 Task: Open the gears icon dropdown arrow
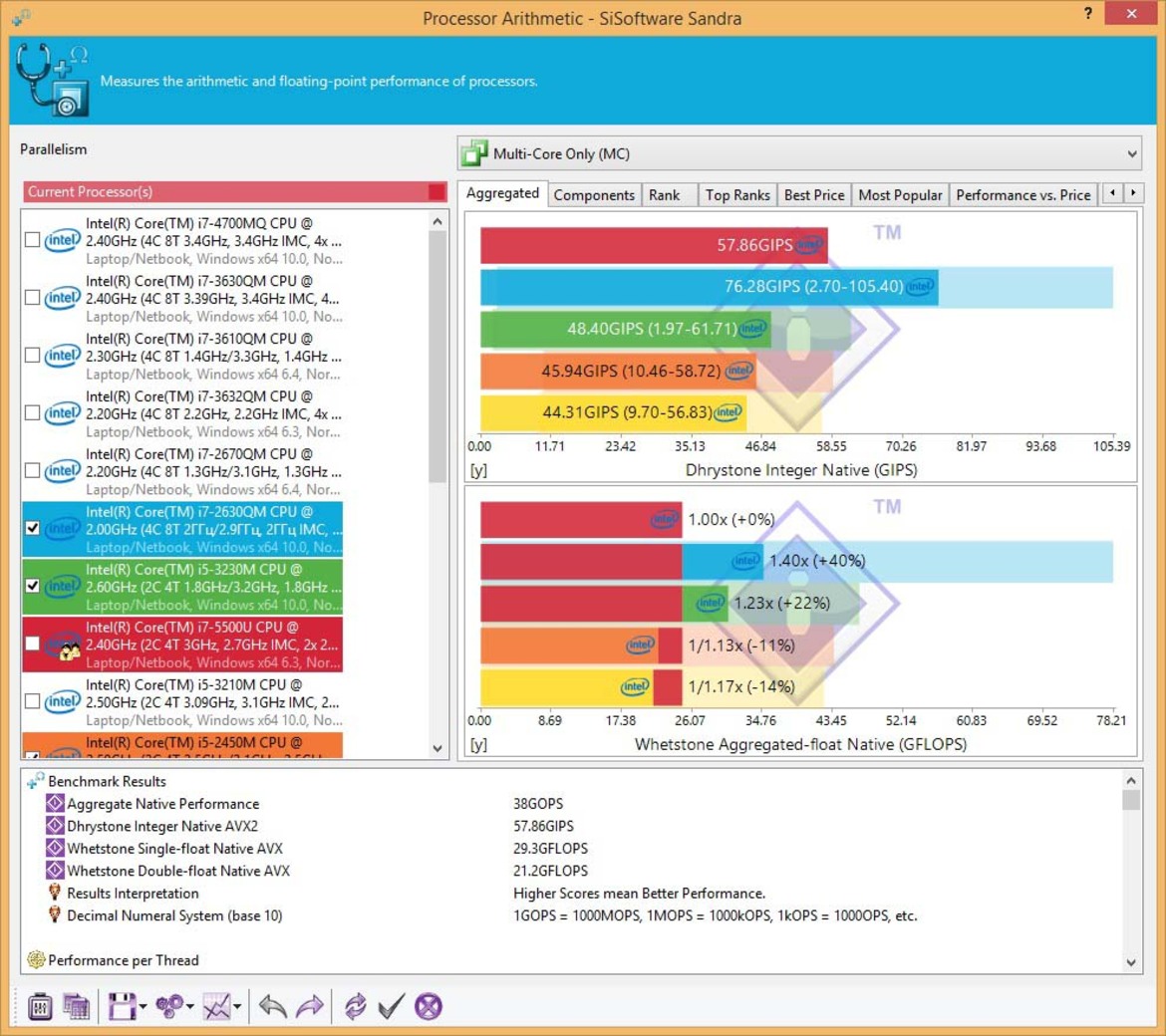click(x=189, y=1008)
